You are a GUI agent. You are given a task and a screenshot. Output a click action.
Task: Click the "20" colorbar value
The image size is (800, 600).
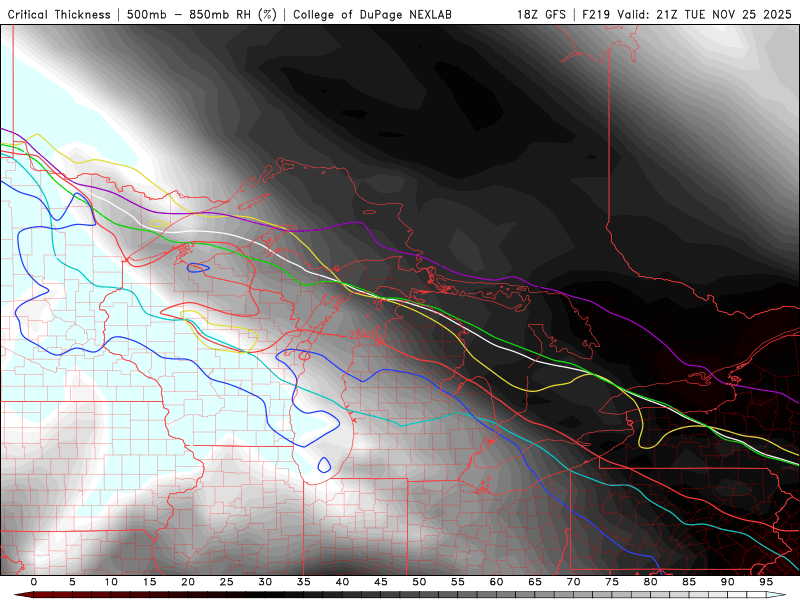pos(188,582)
